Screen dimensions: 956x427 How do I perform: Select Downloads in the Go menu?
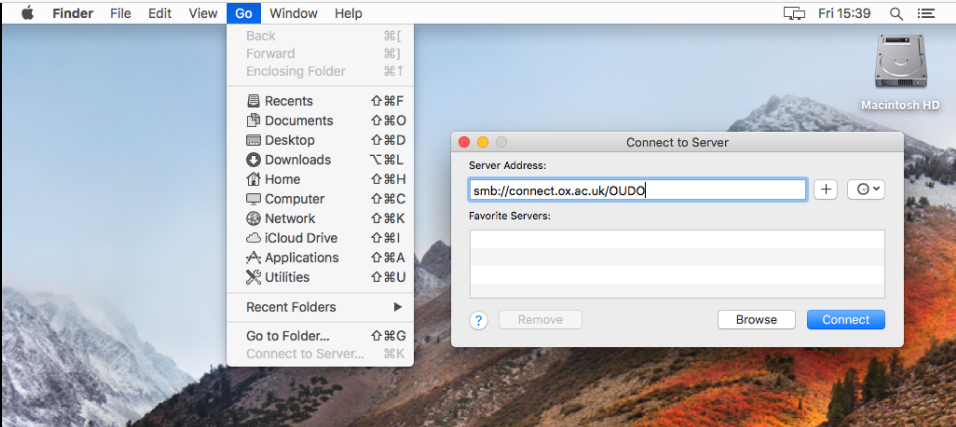coord(297,160)
